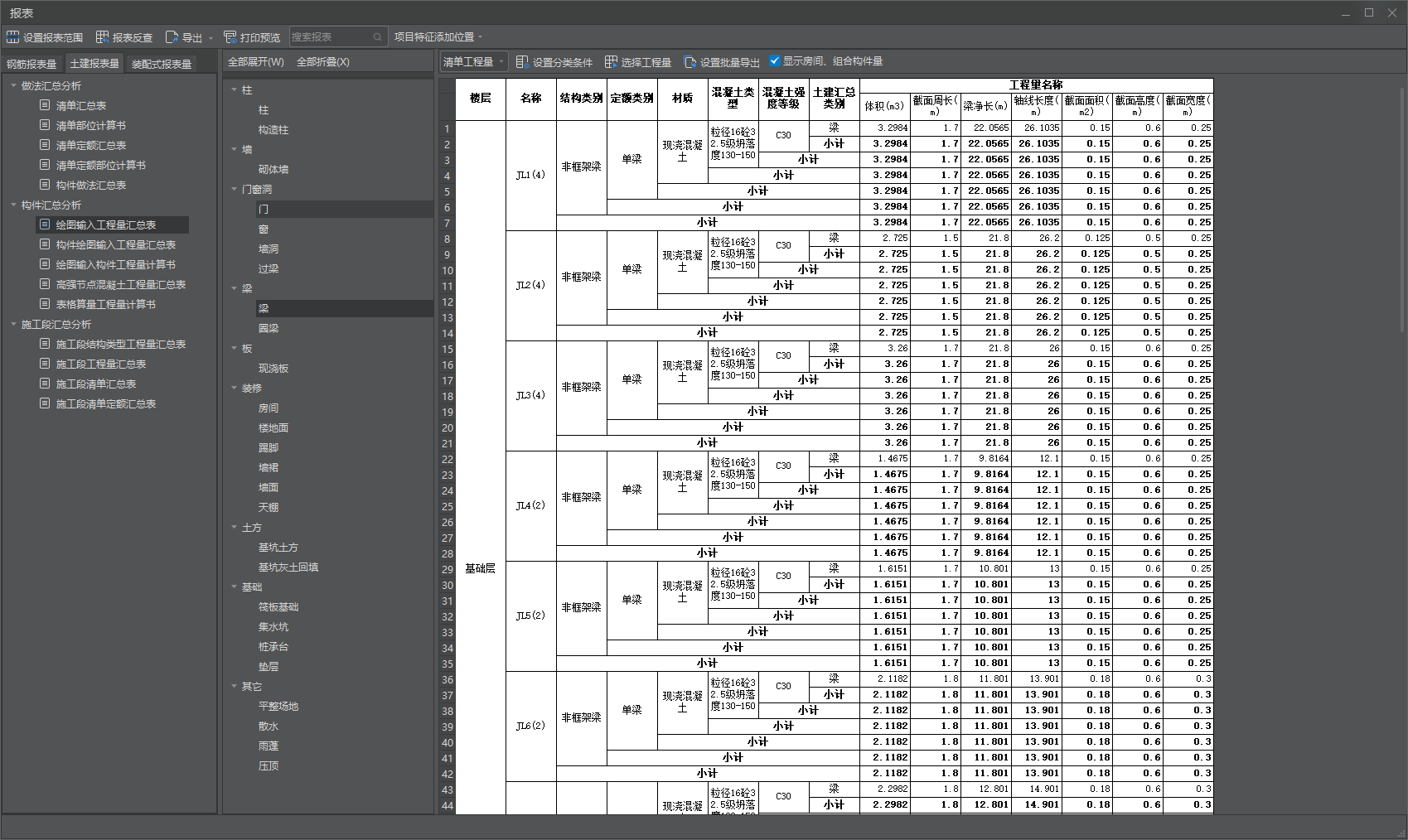The height and width of the screenshot is (840, 1408).
Task: Click the 打印预览 printer icon
Action: click(230, 37)
